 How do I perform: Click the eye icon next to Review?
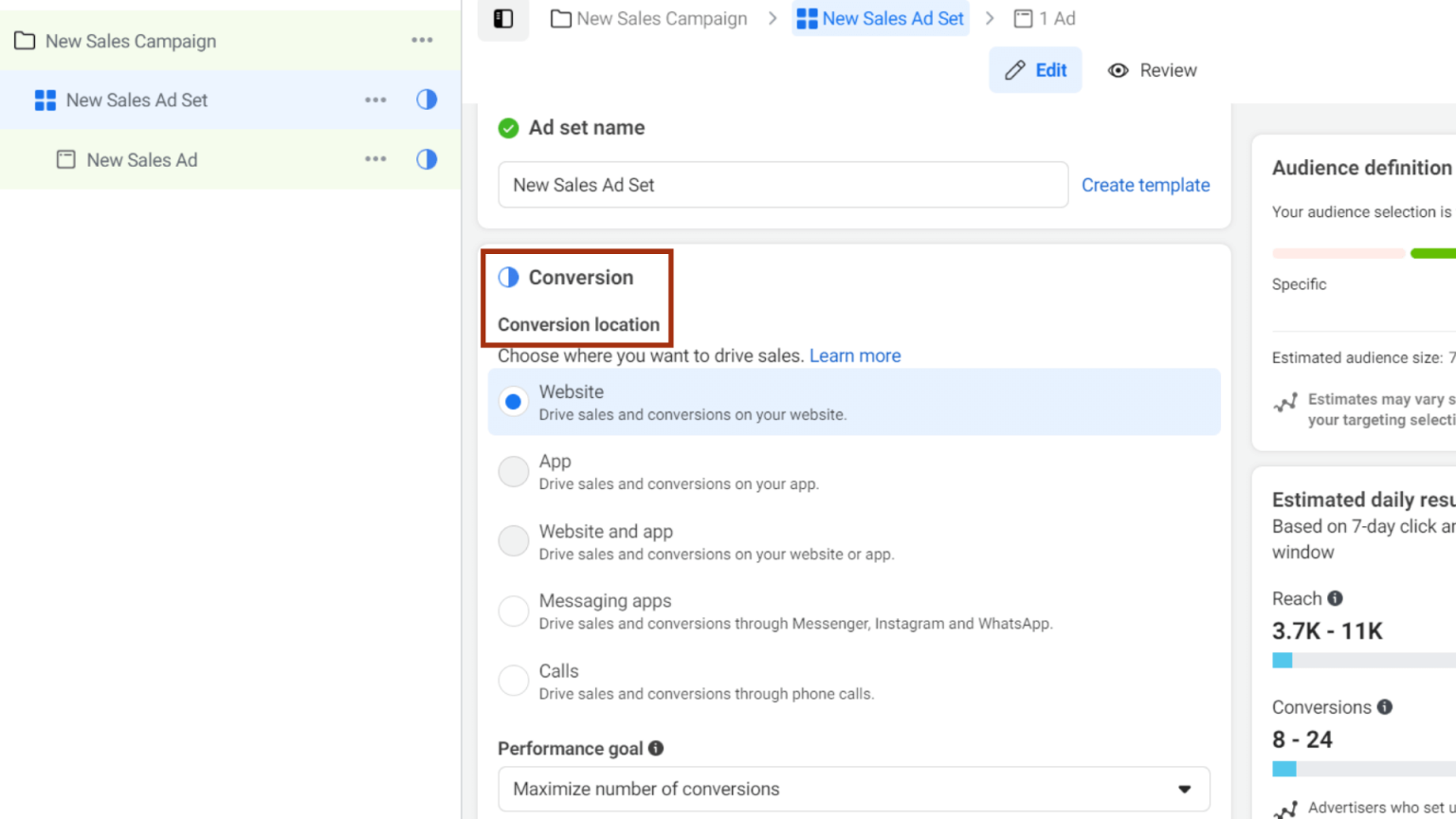(1119, 70)
